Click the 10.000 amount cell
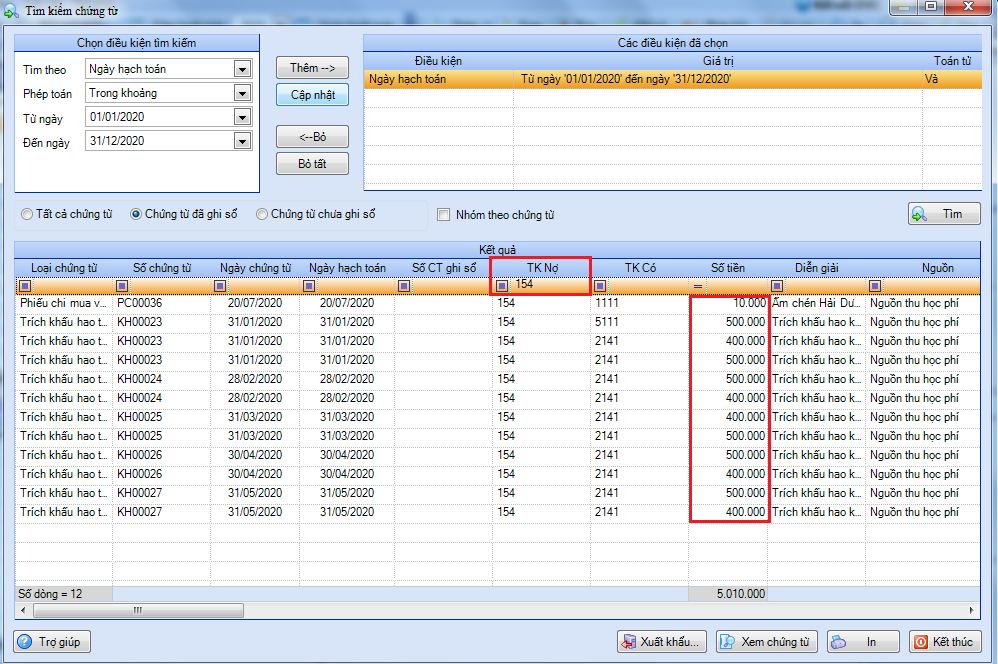The width and height of the screenshot is (998, 664). pyautogui.click(x=728, y=303)
